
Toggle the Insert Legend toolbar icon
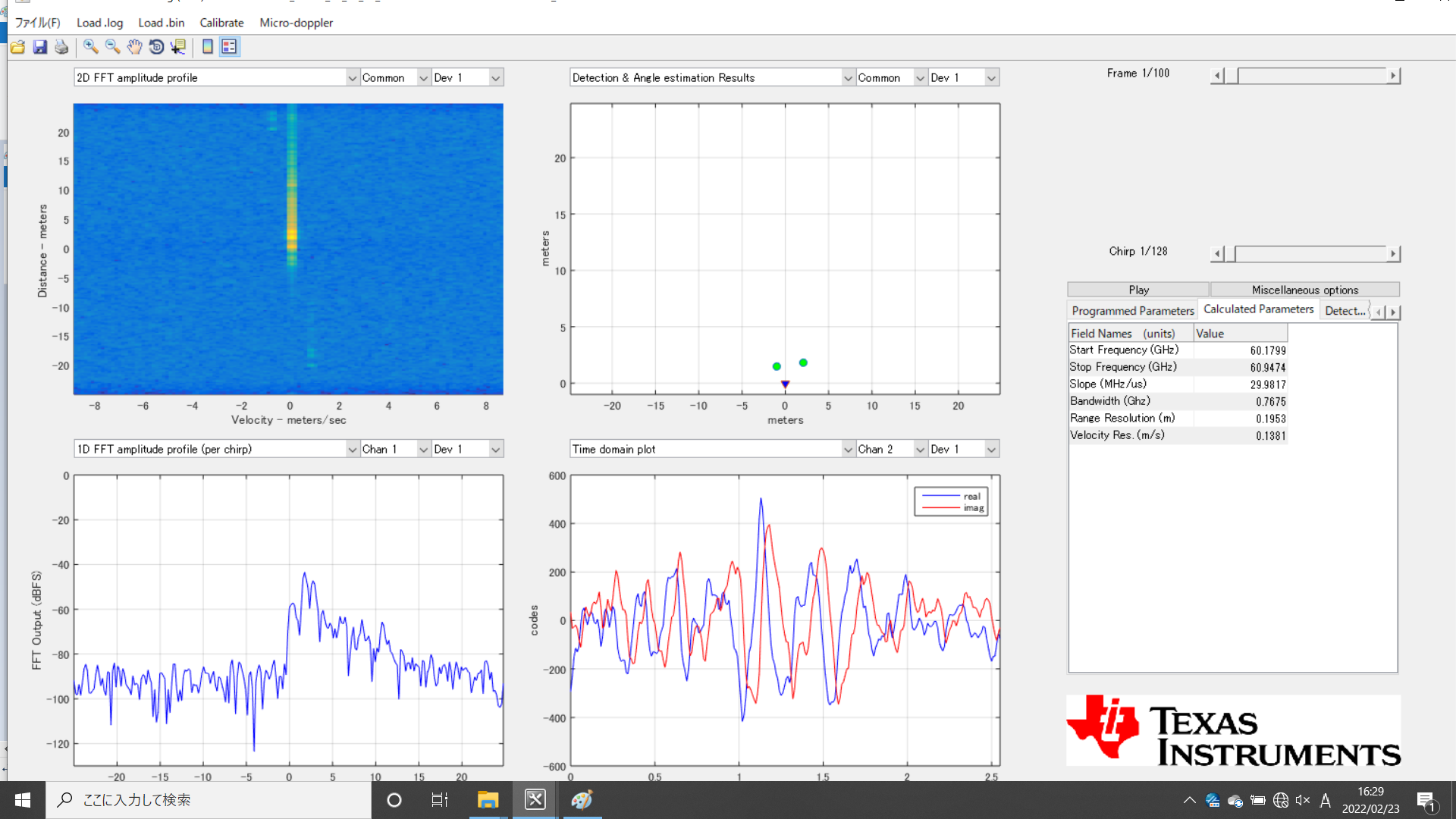click(229, 47)
